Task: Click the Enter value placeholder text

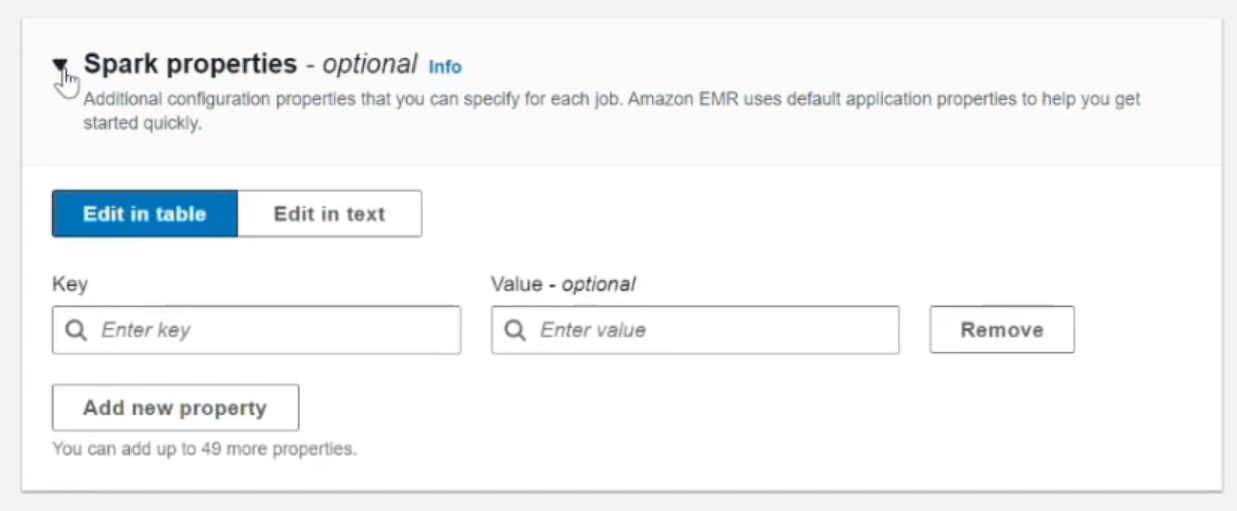Action: click(x=593, y=330)
